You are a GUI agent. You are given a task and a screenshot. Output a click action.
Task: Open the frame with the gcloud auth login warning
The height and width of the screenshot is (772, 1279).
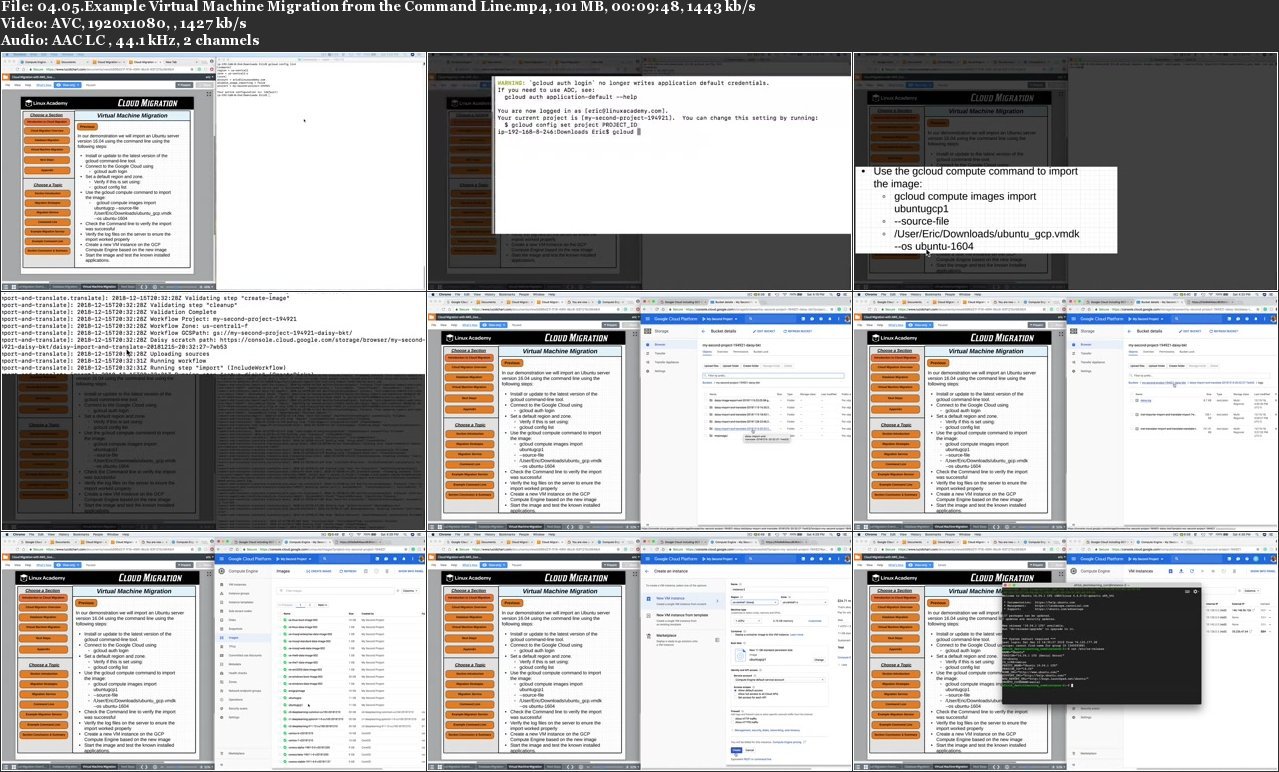[640, 172]
